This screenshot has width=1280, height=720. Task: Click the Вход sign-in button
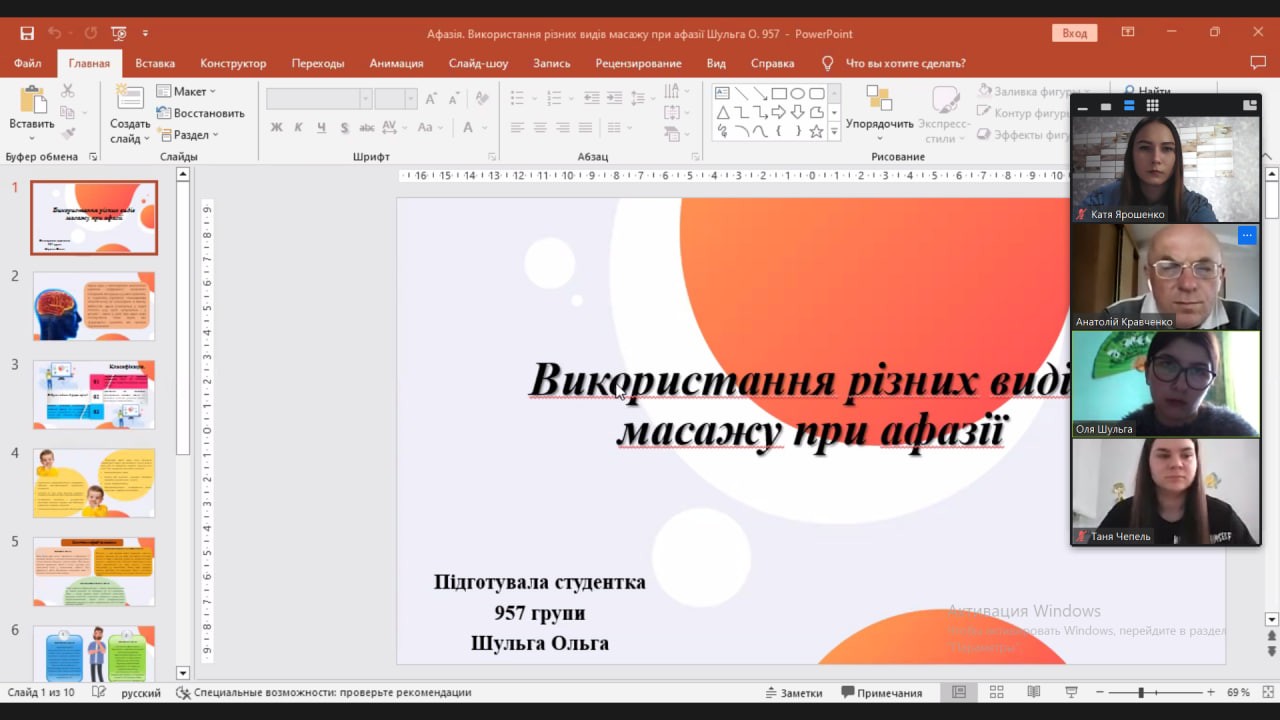pyautogui.click(x=1075, y=33)
